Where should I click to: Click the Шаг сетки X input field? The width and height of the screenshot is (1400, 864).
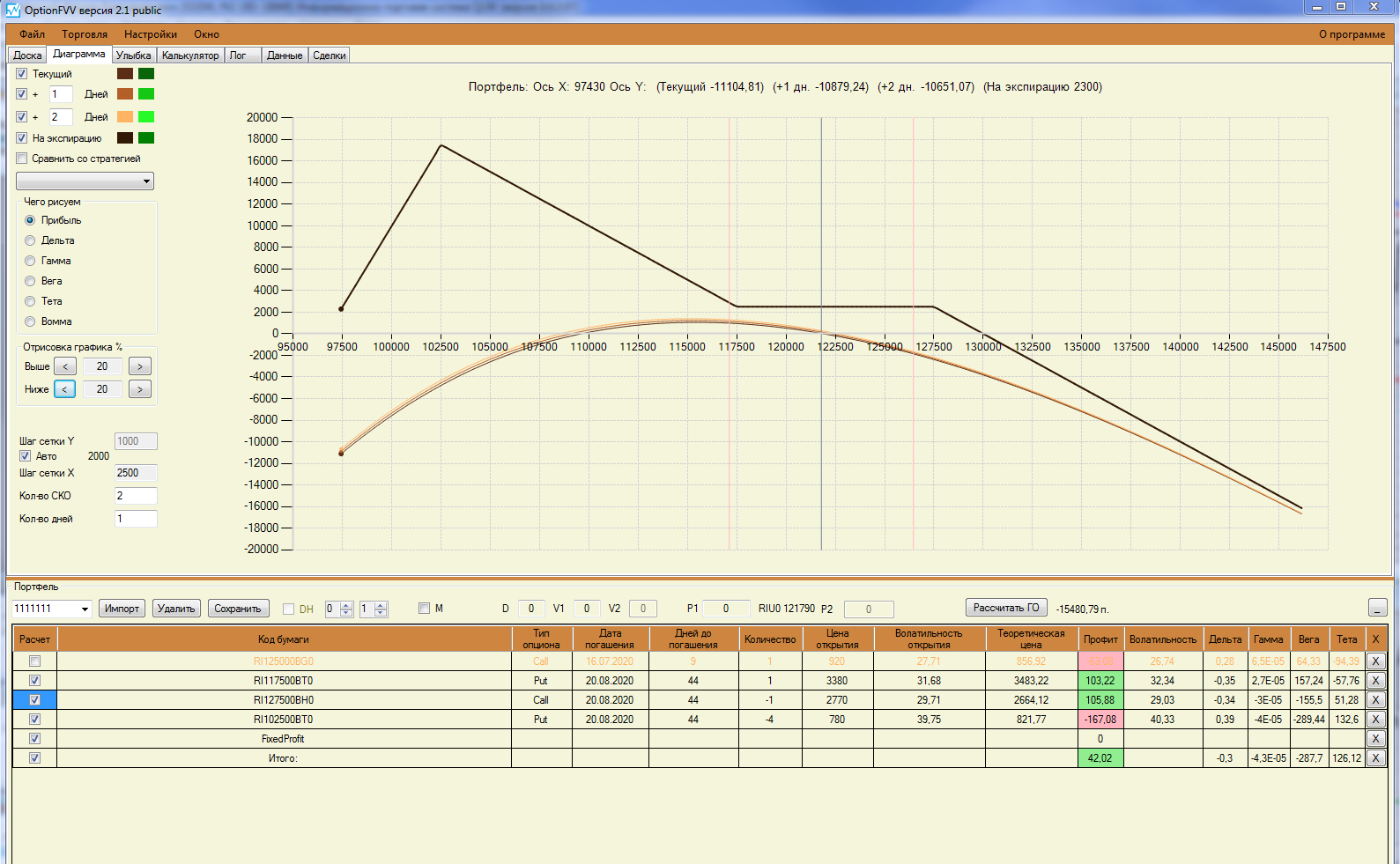pyautogui.click(x=136, y=473)
